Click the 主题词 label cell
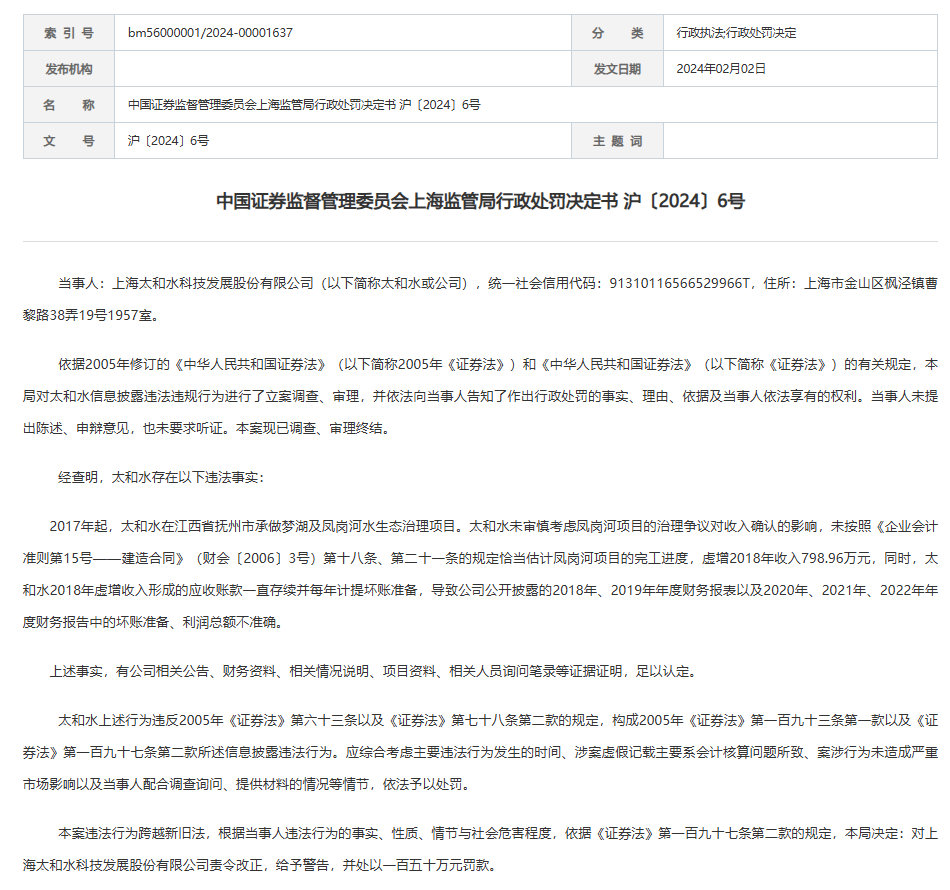The image size is (950, 890). pyautogui.click(x=617, y=141)
